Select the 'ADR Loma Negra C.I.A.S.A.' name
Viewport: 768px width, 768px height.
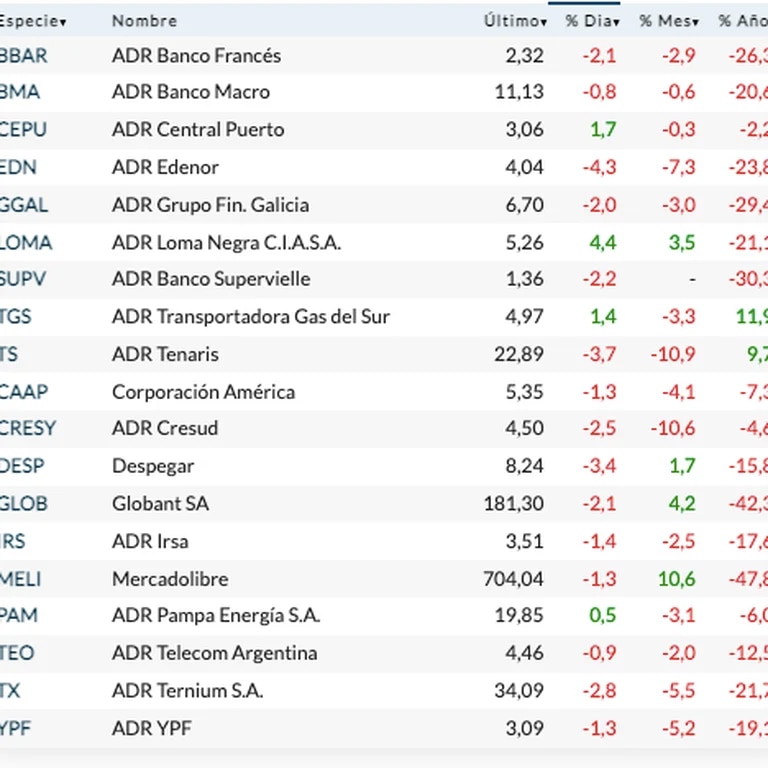[x=226, y=243]
